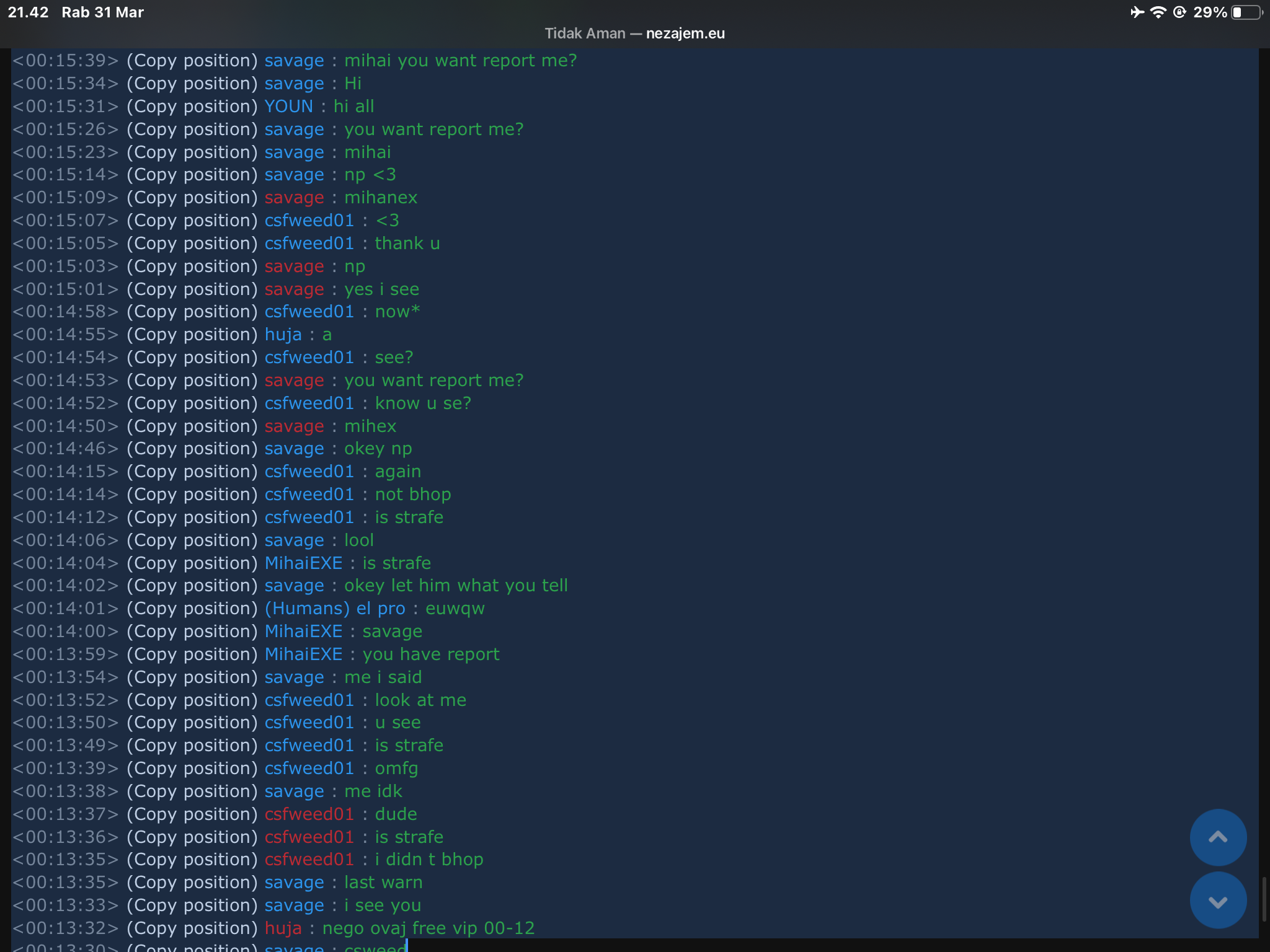Viewport: 1270px width, 952px height.
Task: Click Copy position at 00:14:55 huja
Action: click(x=192, y=335)
